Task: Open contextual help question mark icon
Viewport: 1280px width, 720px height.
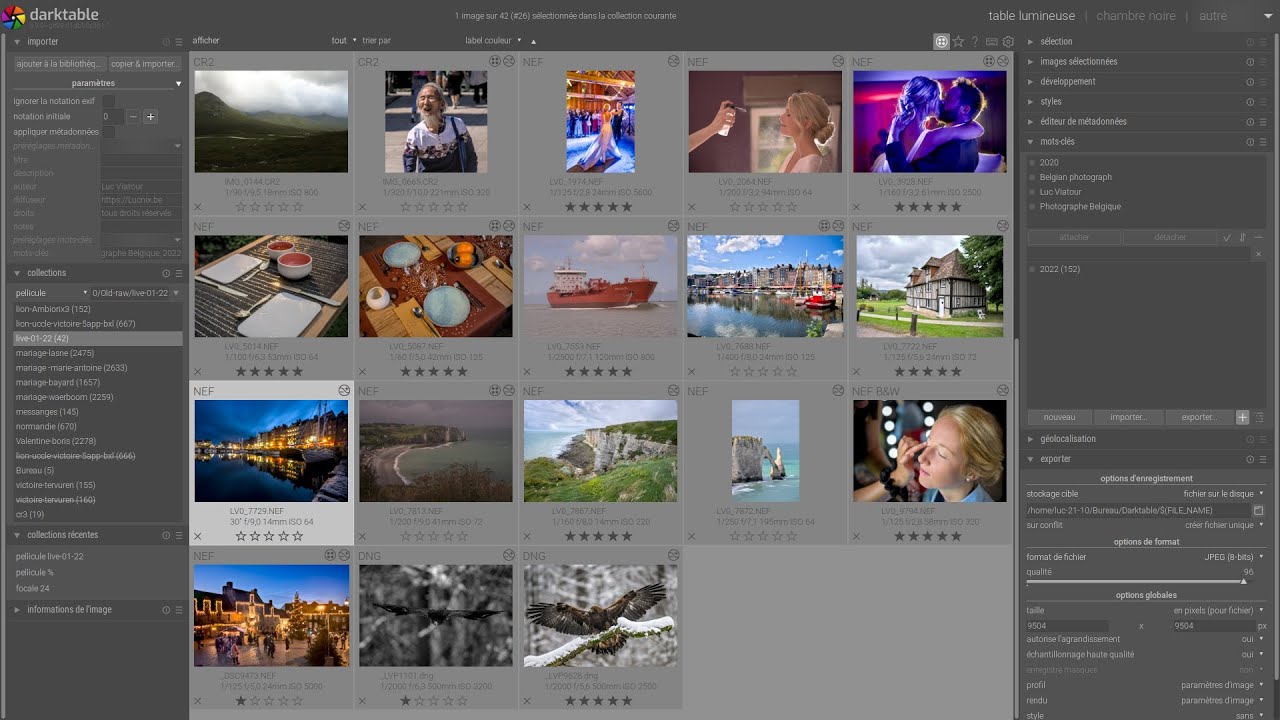Action: click(x=974, y=41)
